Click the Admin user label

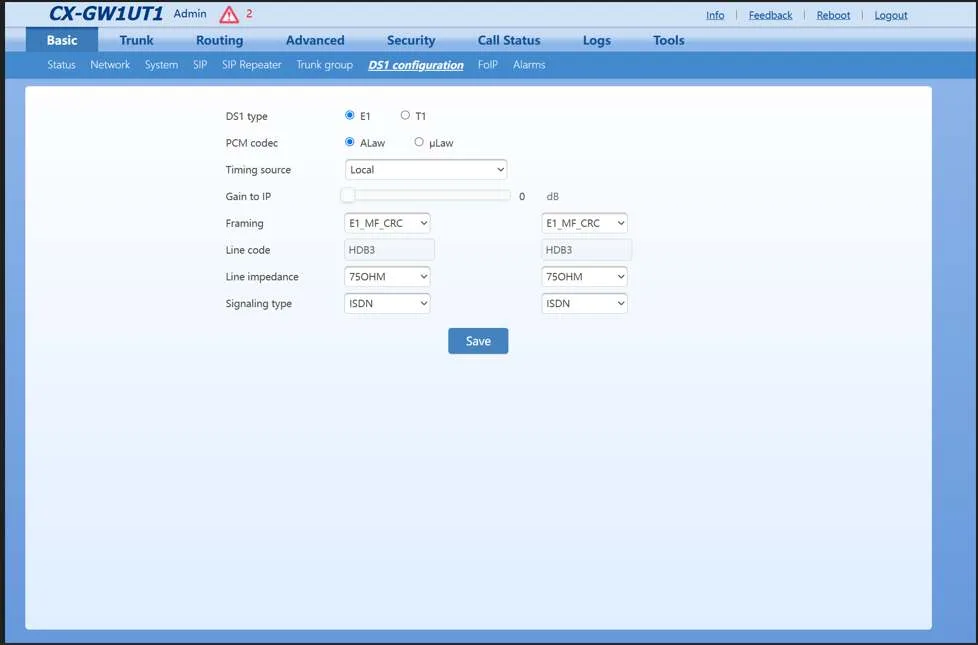click(190, 14)
